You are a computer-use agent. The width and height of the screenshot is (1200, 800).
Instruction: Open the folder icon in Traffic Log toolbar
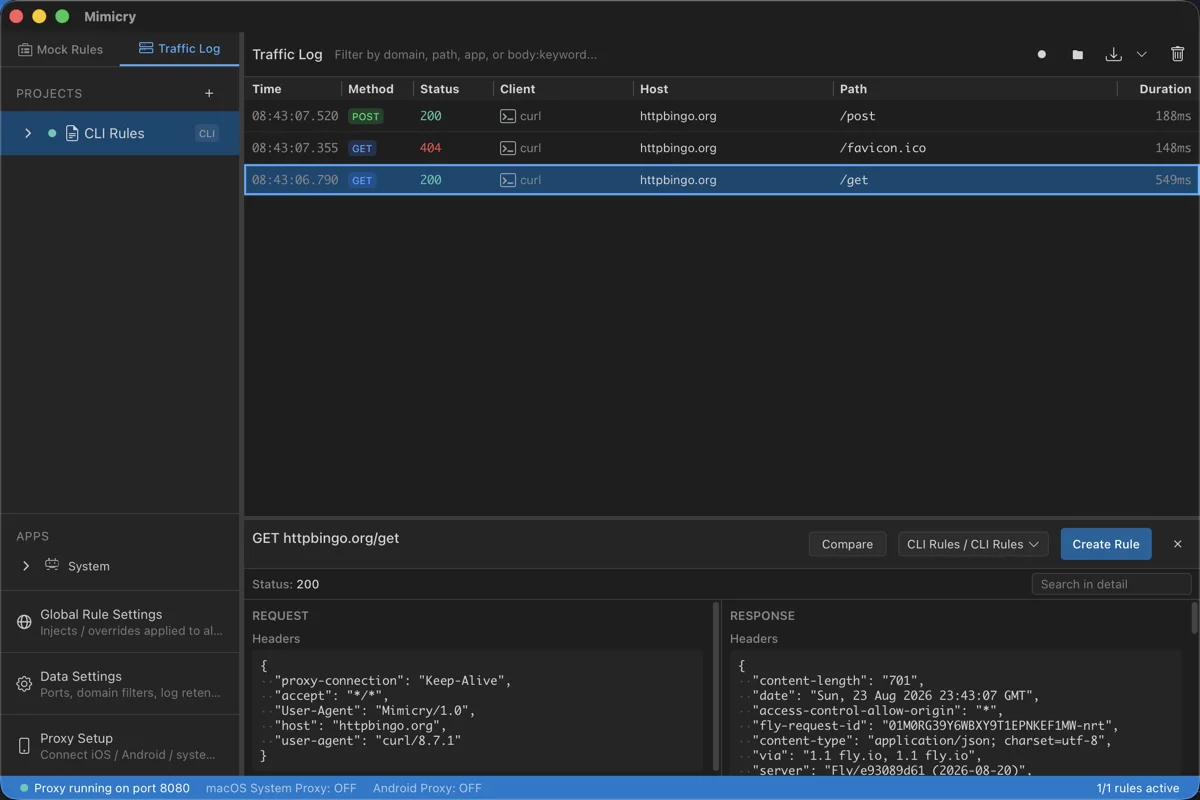1077,54
